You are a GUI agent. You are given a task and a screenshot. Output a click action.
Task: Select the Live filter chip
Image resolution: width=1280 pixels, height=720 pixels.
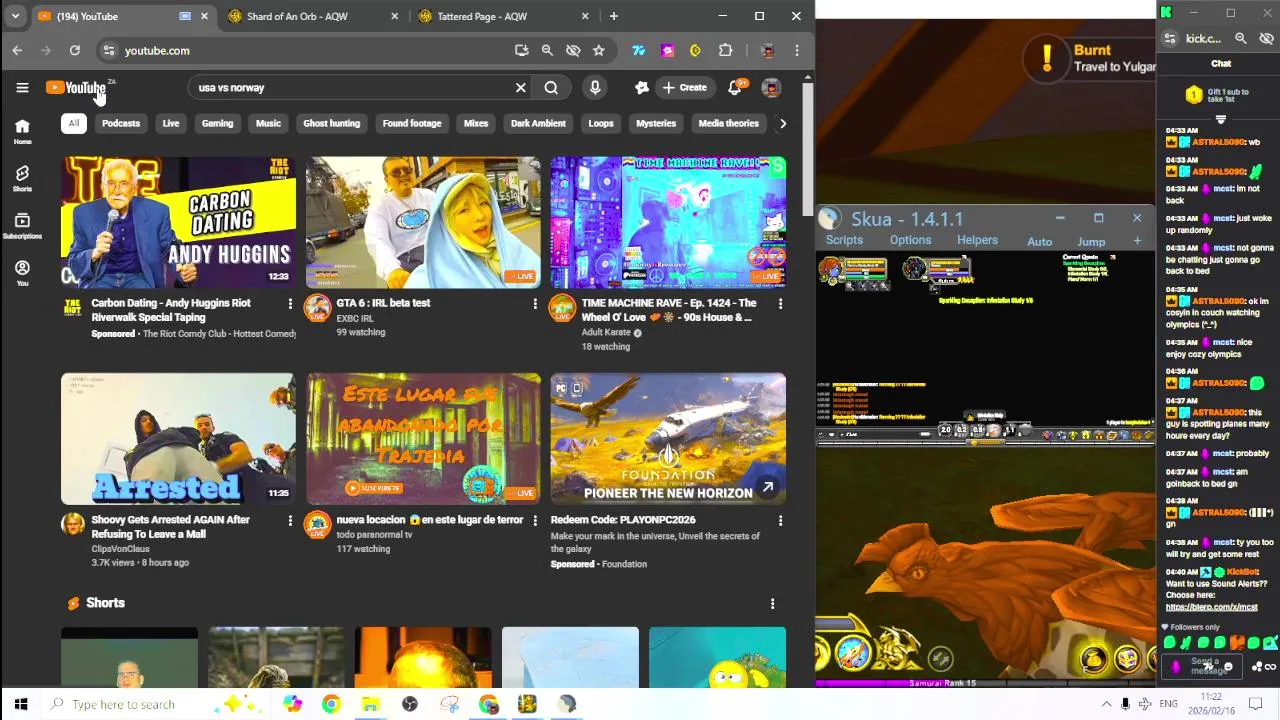click(x=171, y=124)
